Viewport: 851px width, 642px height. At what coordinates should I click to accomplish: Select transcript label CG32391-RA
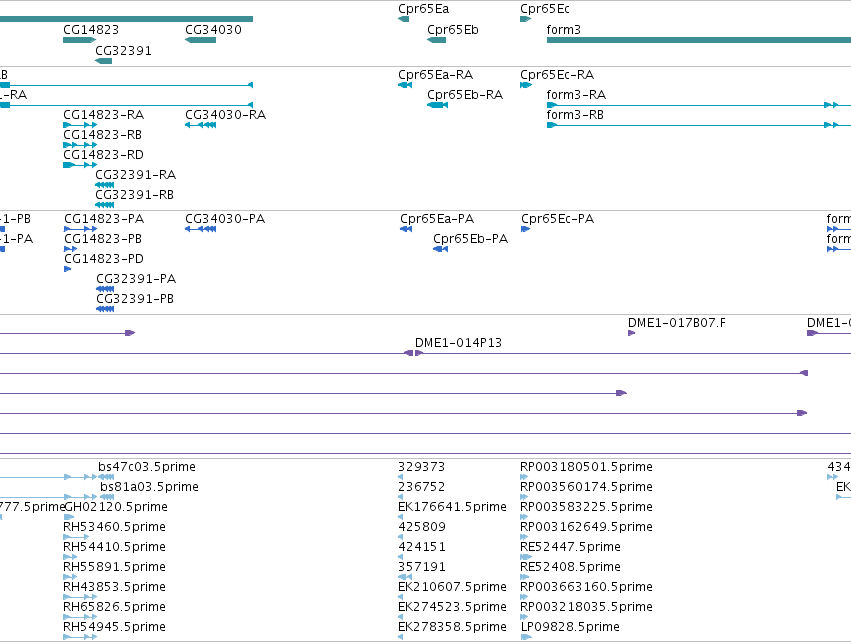(136, 175)
